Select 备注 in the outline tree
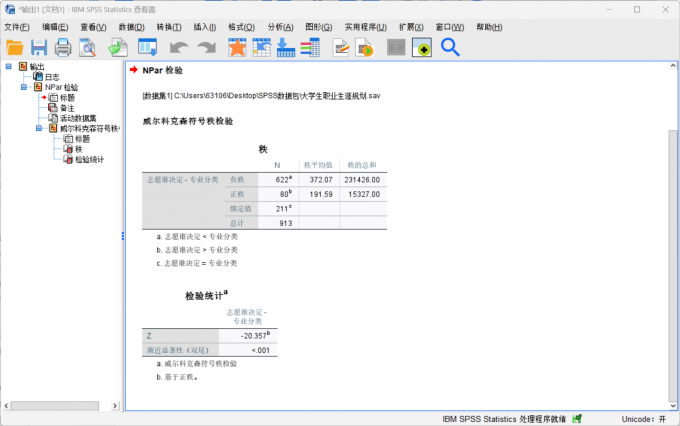The width and height of the screenshot is (680, 426). 67,108
